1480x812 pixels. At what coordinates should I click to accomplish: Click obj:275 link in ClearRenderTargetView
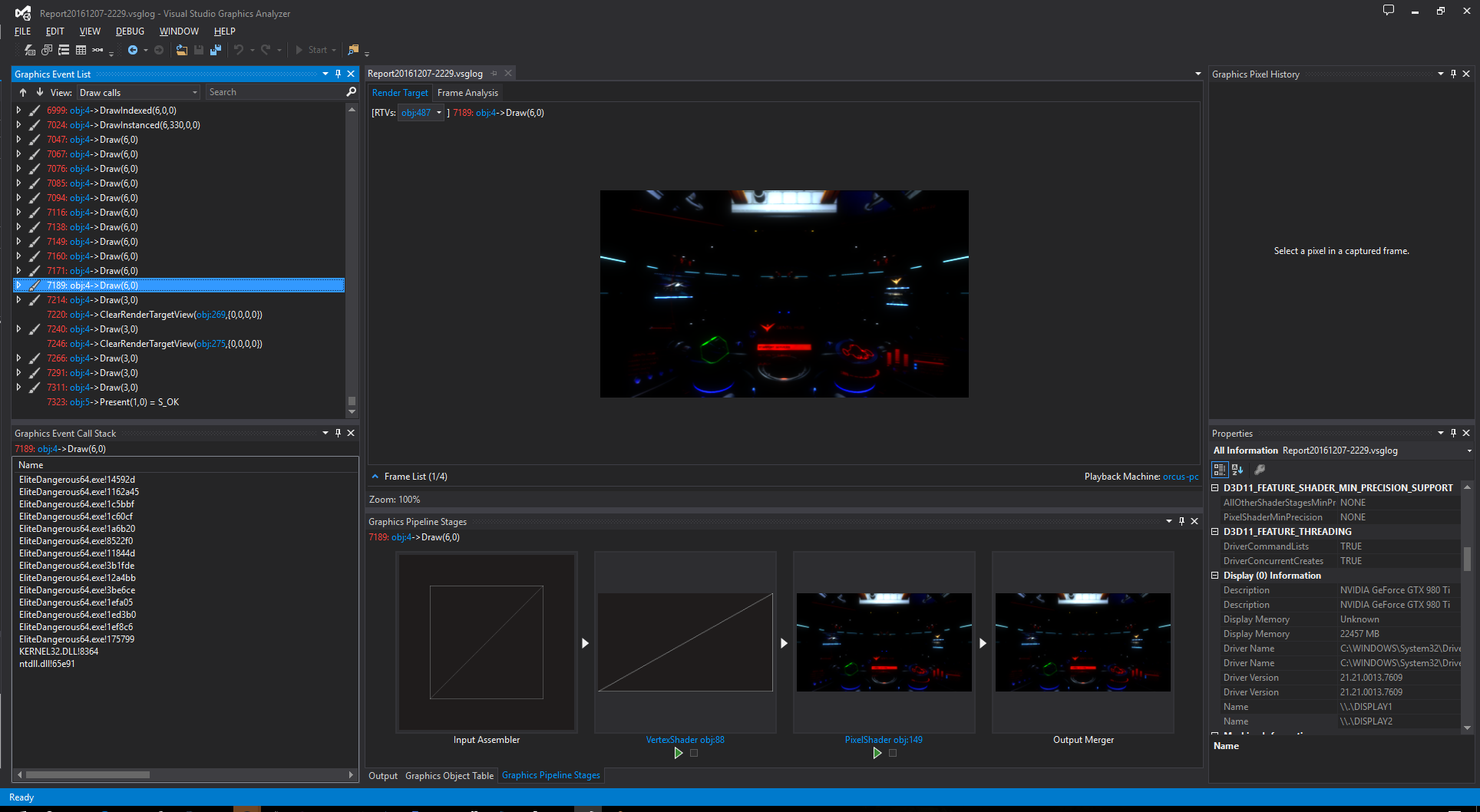pyautogui.click(x=210, y=344)
